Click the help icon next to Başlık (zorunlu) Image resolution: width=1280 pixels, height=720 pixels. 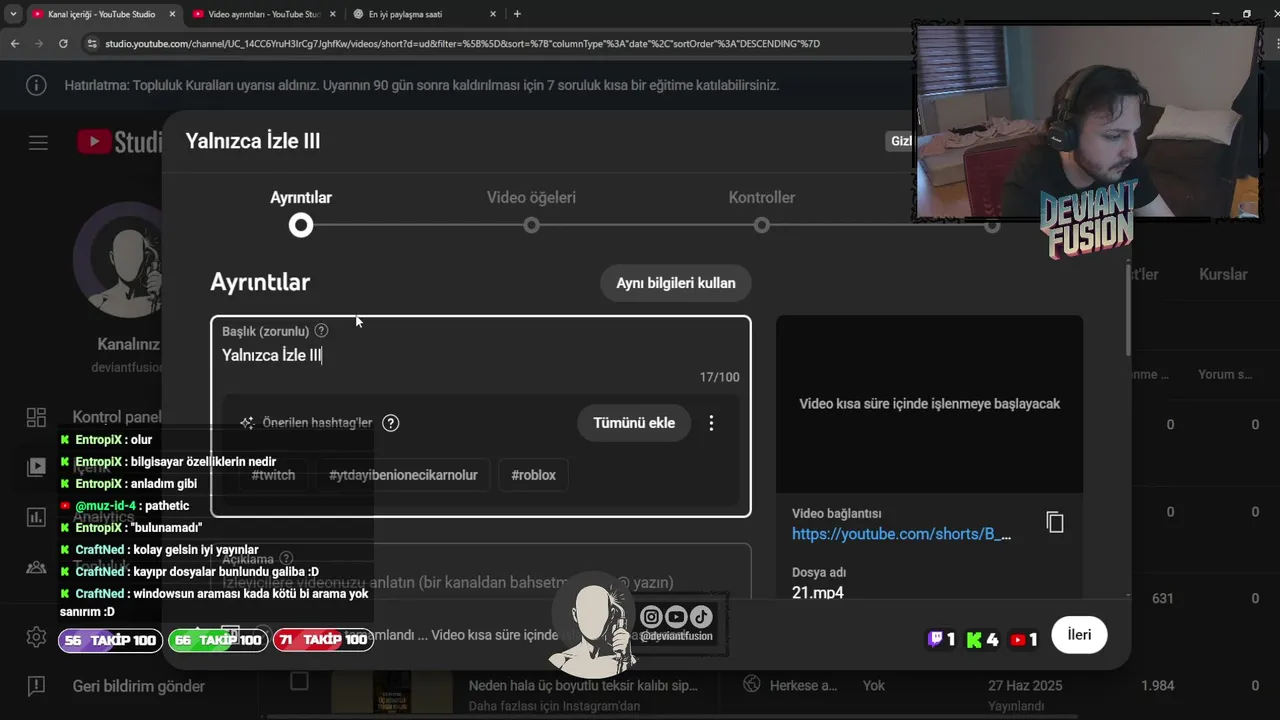point(321,331)
